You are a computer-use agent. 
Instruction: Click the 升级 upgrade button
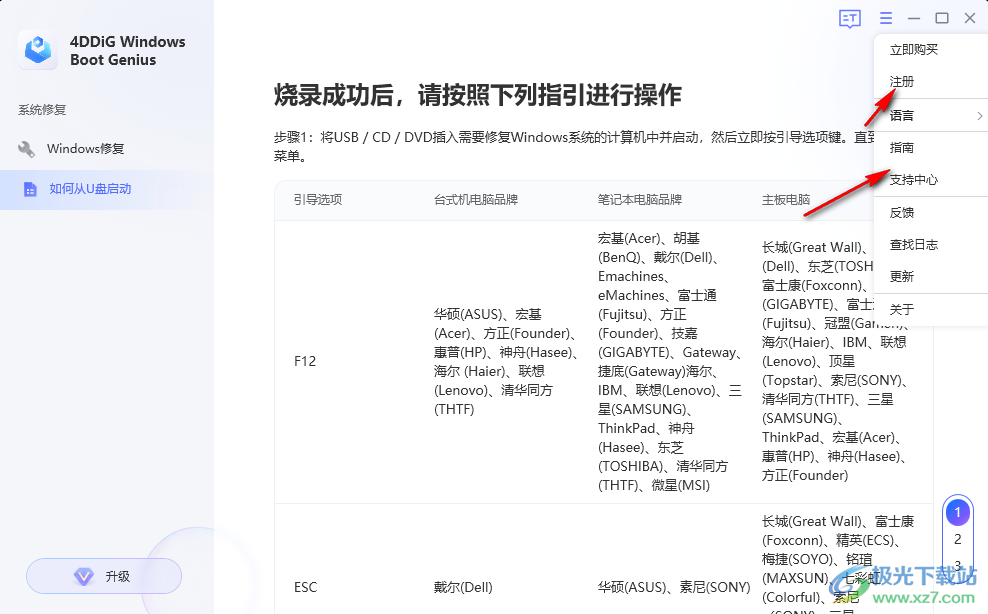[x=104, y=576]
